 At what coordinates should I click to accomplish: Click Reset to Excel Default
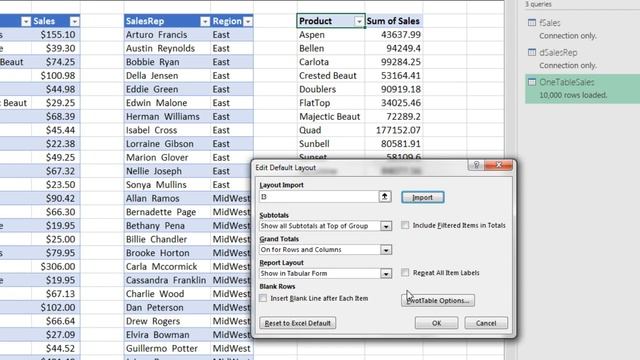pyautogui.click(x=298, y=323)
